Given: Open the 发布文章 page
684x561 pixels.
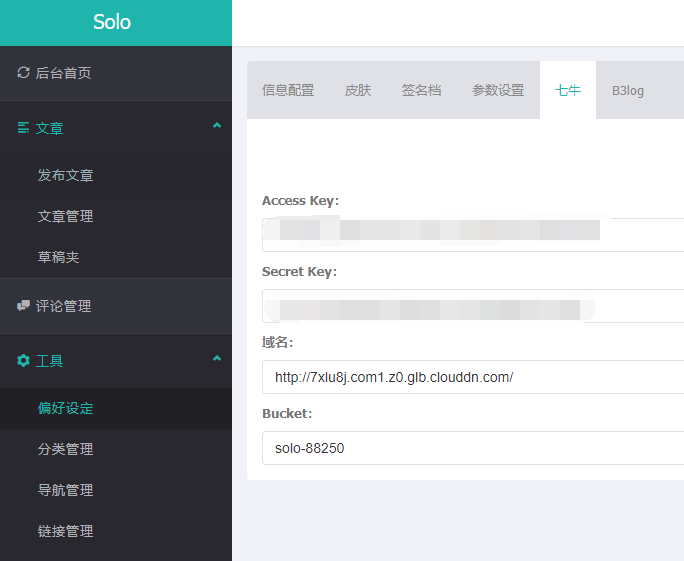Looking at the screenshot, I should [66, 175].
